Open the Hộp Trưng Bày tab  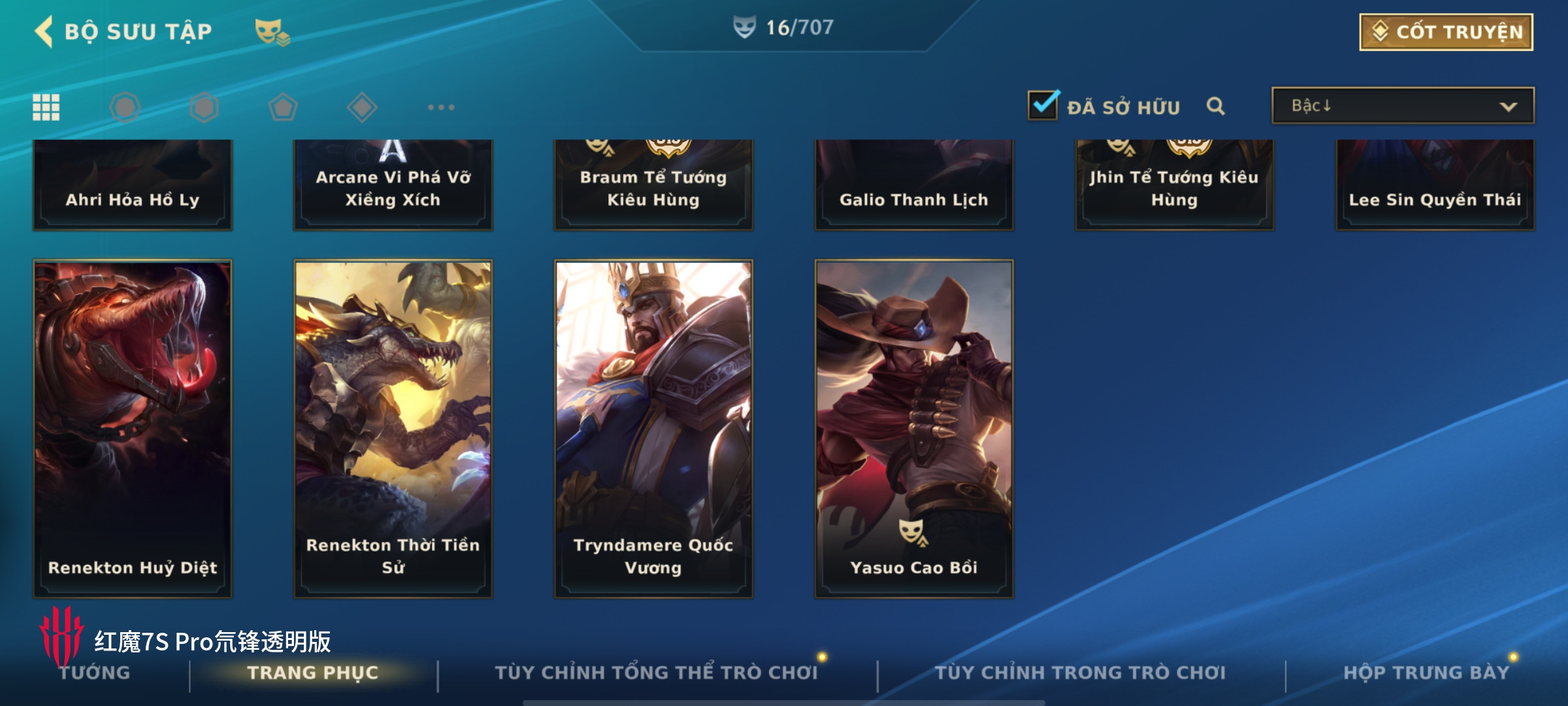tap(1426, 672)
